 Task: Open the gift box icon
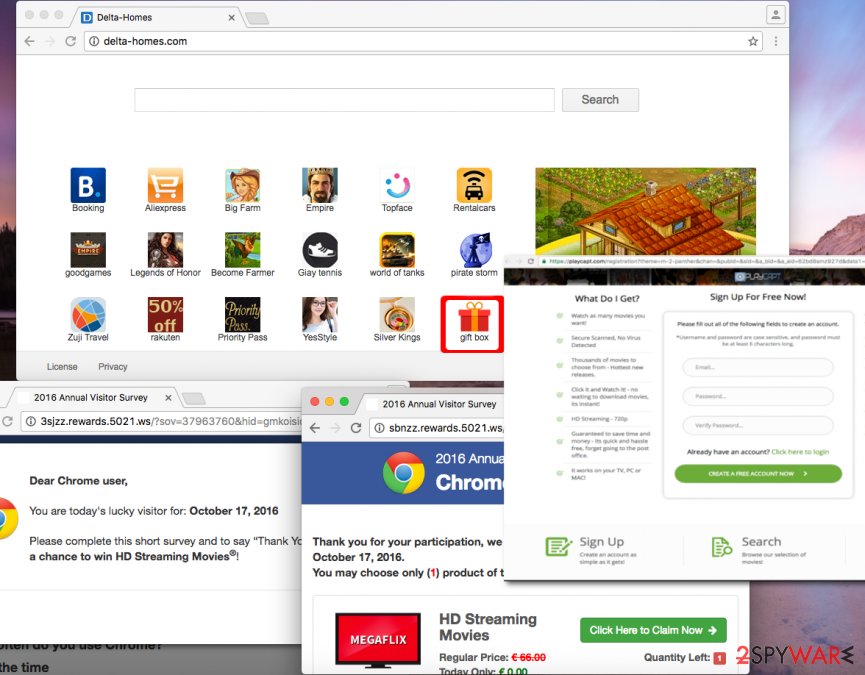pyautogui.click(x=474, y=317)
